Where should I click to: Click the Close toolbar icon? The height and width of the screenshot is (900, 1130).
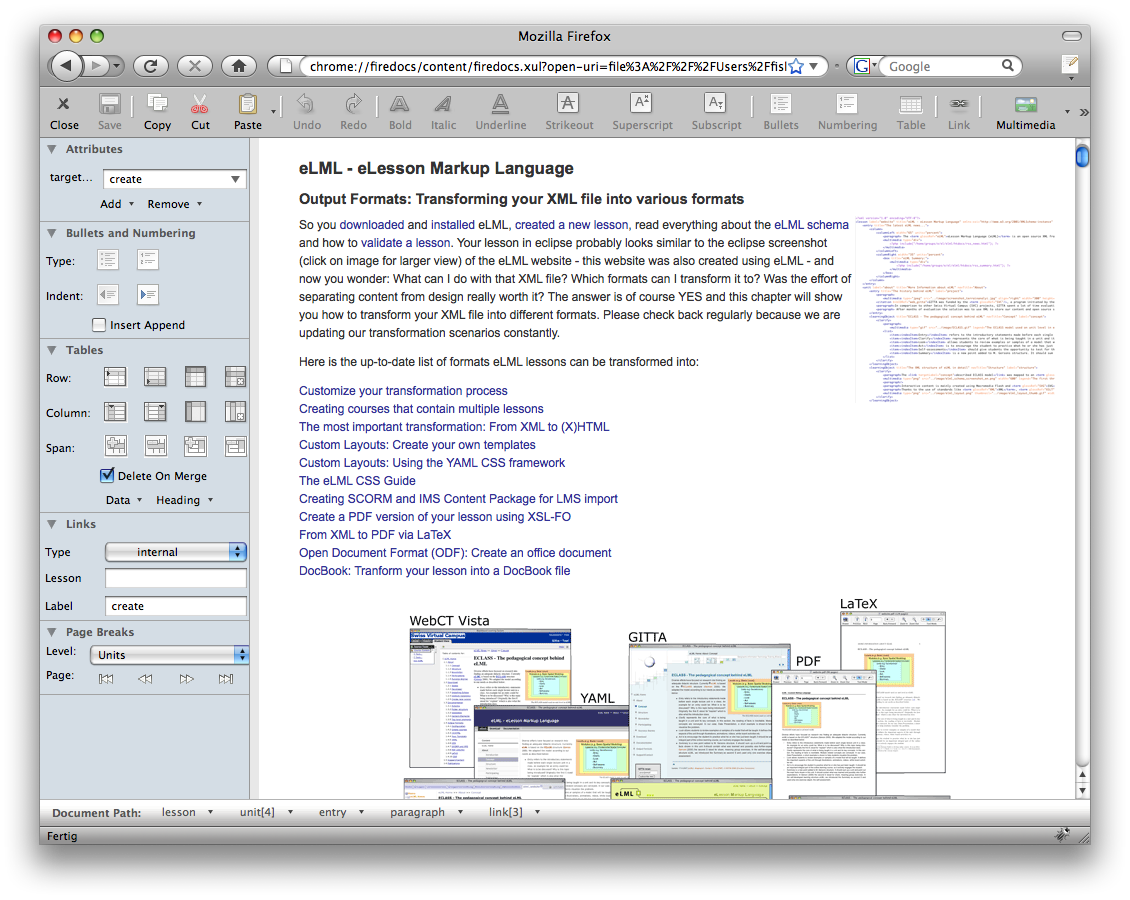(x=63, y=104)
